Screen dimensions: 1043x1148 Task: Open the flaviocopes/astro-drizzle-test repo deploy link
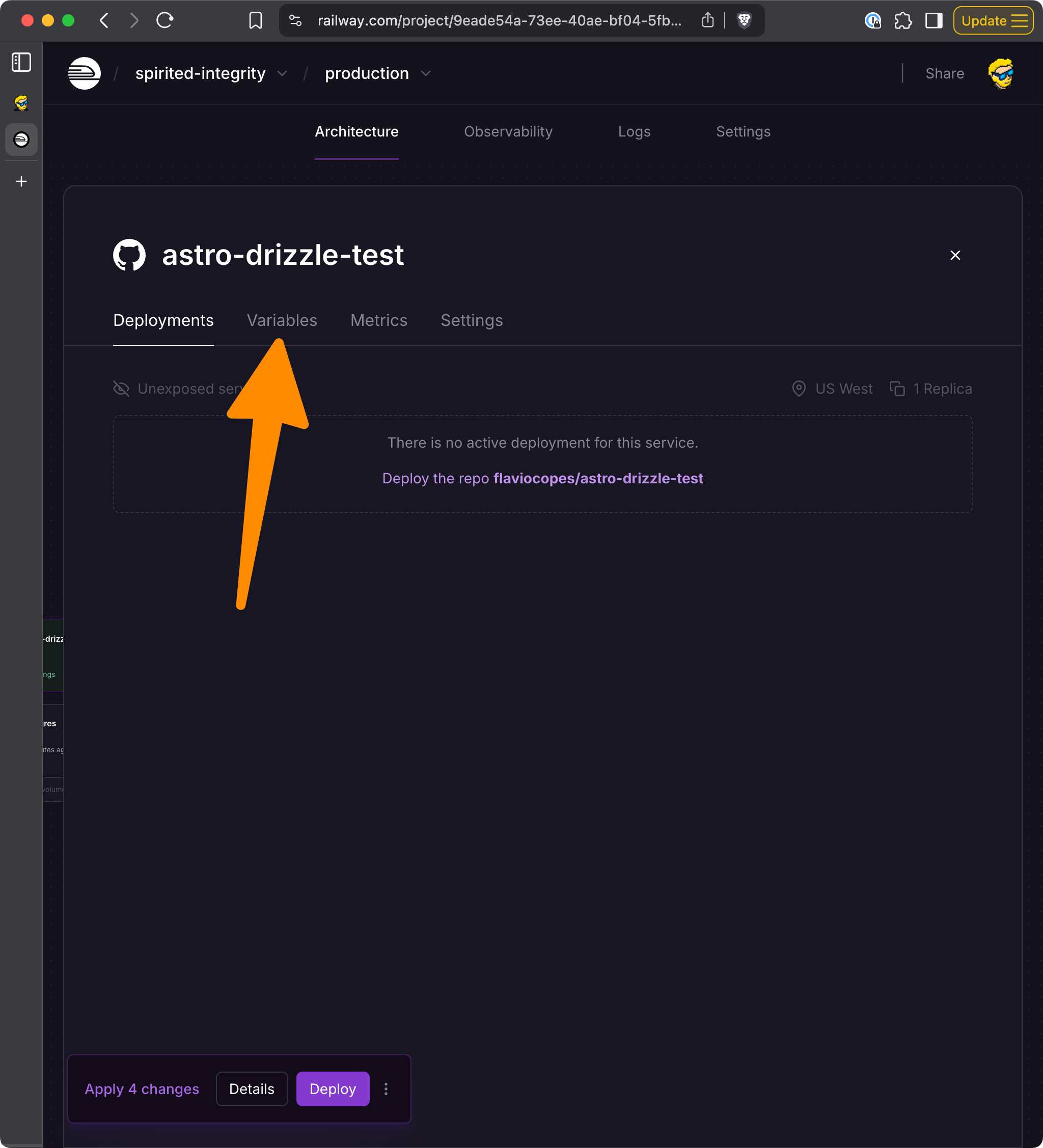tap(598, 478)
